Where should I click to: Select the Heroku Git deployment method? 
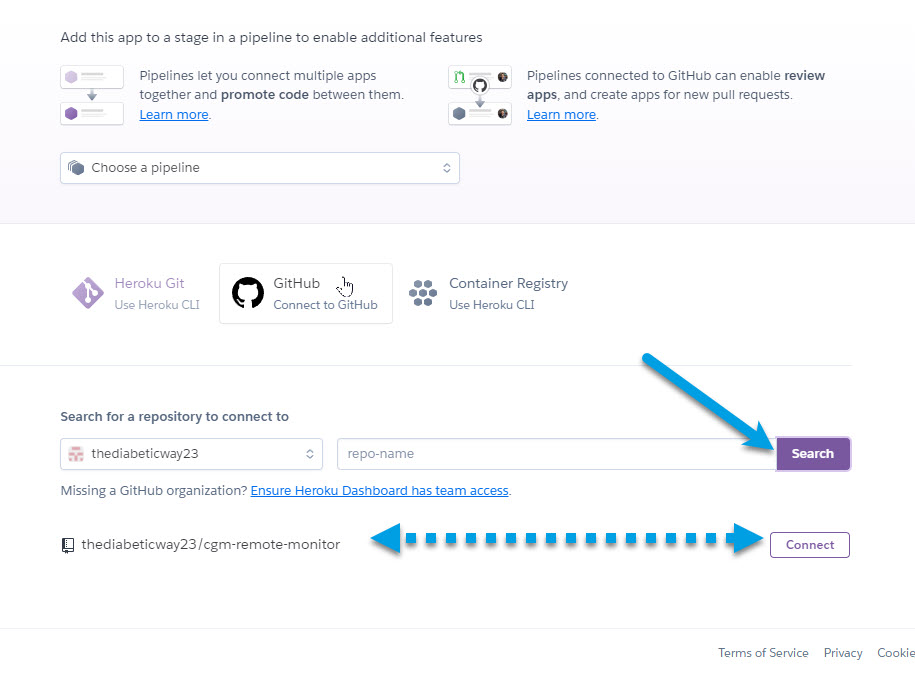point(136,293)
